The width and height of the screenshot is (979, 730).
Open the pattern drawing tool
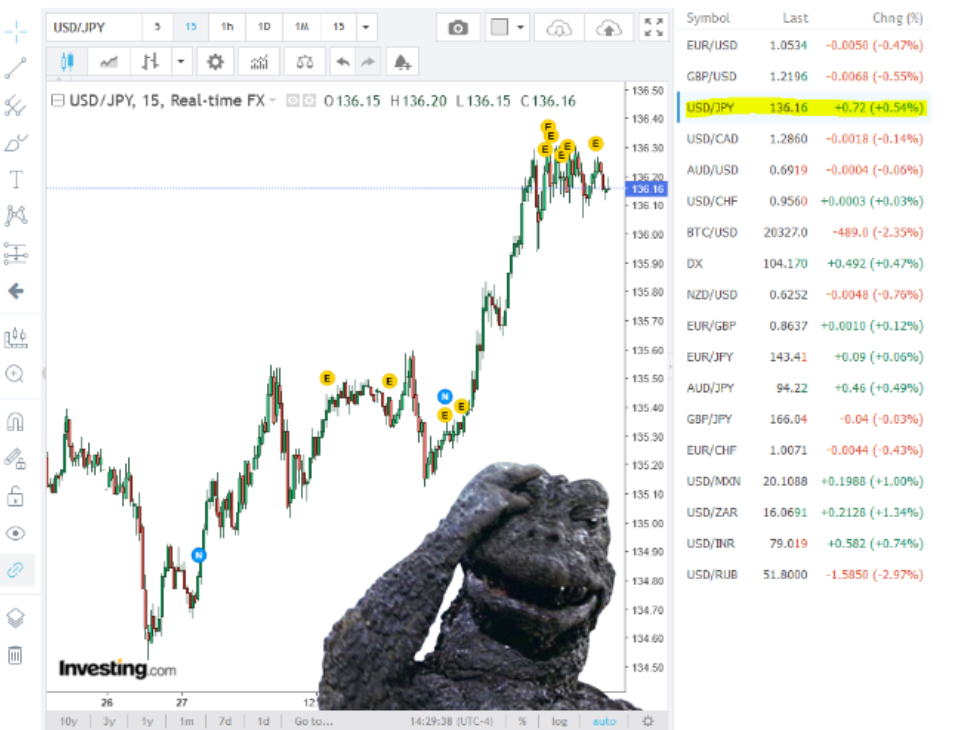pyautogui.click(x=16, y=216)
